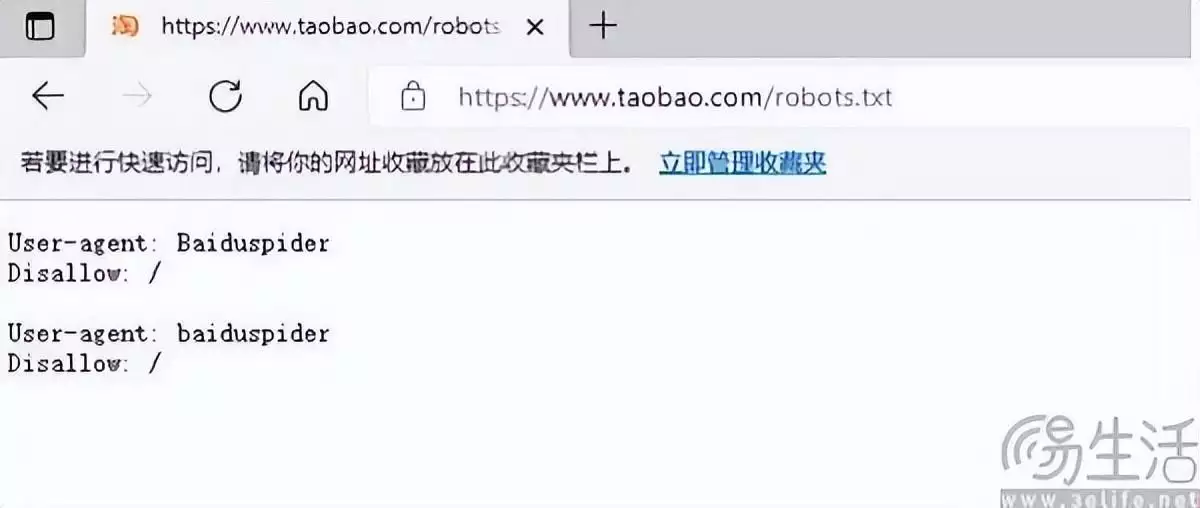View site info via the lock icon
This screenshot has height=508, width=1200.
(412, 96)
